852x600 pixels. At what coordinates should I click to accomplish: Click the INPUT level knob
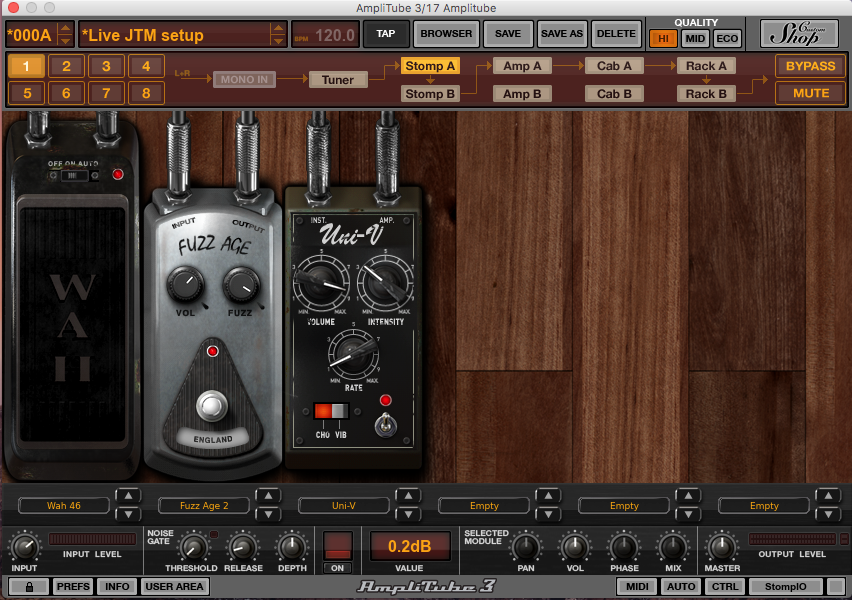[x=24, y=547]
